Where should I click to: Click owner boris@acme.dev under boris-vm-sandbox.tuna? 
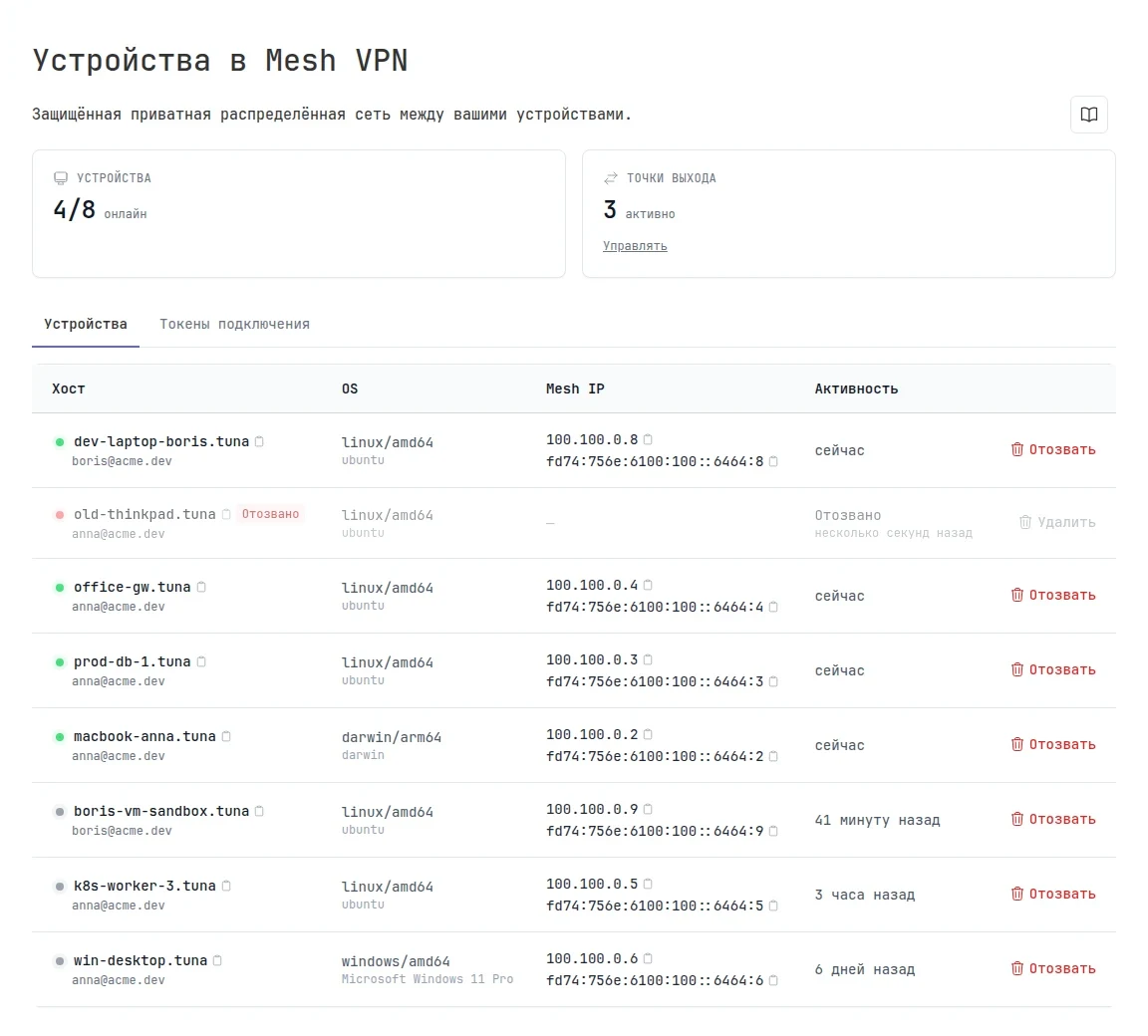point(122,831)
